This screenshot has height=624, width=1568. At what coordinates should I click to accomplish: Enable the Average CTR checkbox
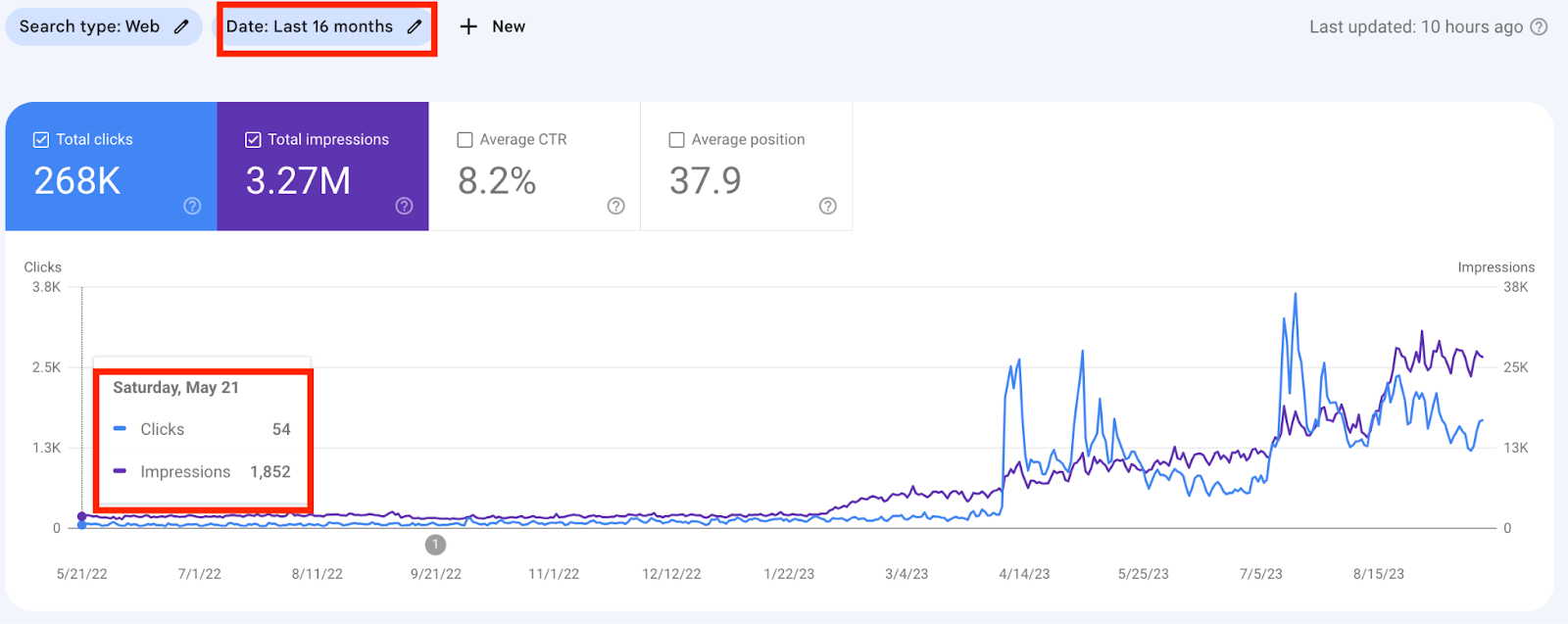(465, 140)
